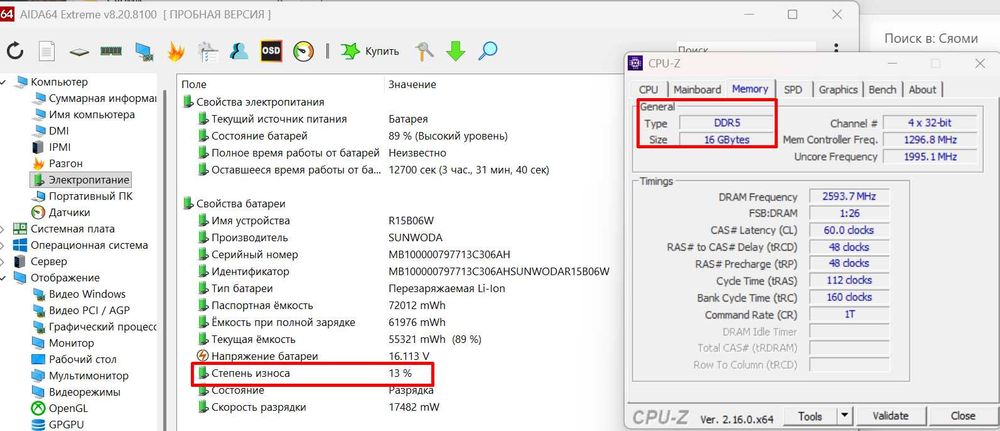The image size is (1000, 431).
Task: Click the network monitor toolbar icon
Action: tap(143, 51)
